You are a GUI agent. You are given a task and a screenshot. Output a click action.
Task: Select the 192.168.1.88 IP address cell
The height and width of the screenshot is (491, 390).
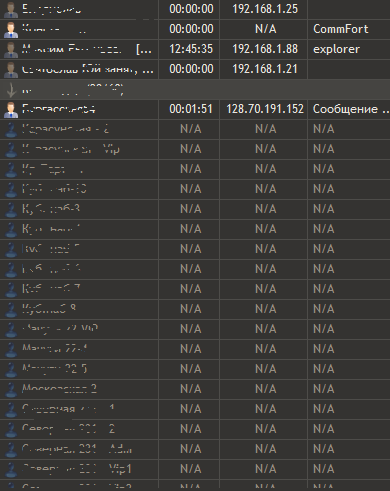point(265,49)
